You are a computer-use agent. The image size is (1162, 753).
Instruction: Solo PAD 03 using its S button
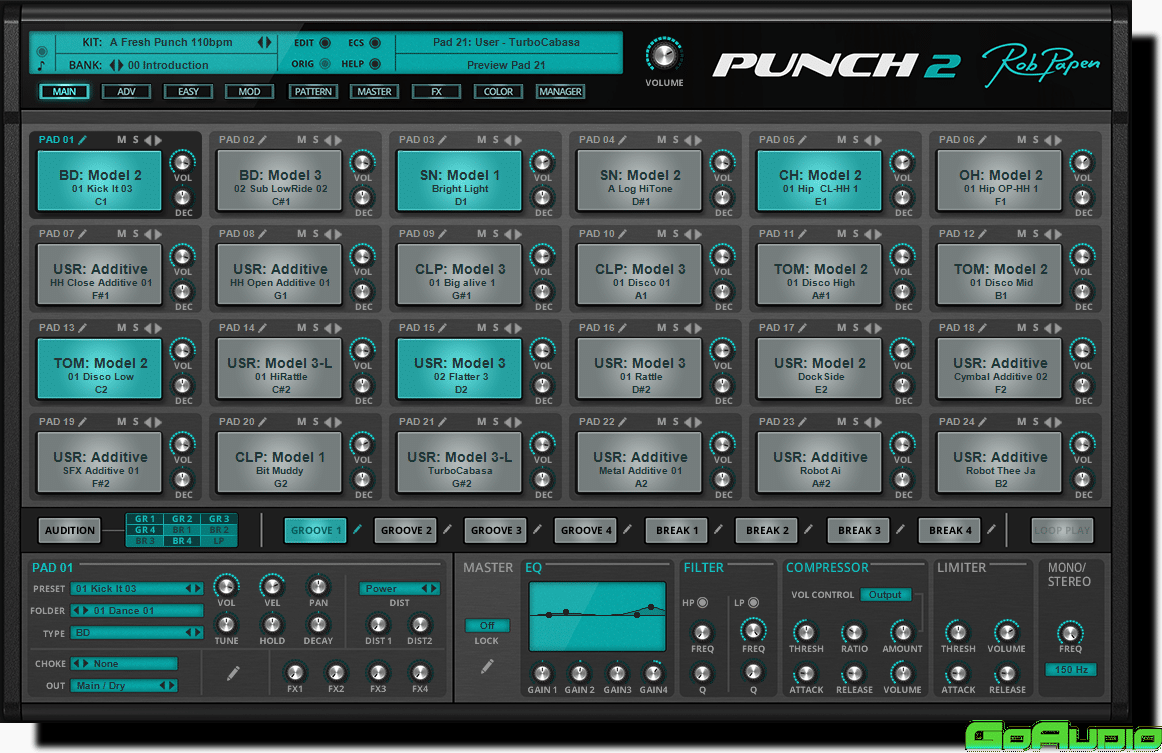pyautogui.click(x=496, y=139)
